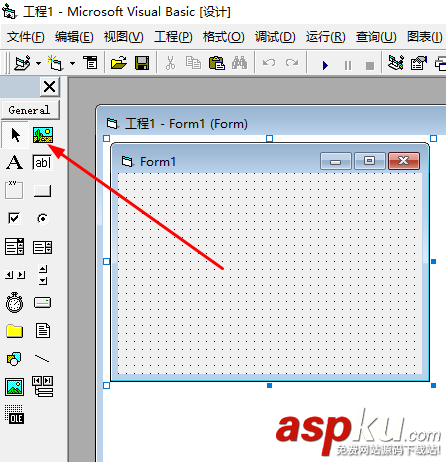
Task: Open the 文件(F) menu
Action: coord(26,37)
